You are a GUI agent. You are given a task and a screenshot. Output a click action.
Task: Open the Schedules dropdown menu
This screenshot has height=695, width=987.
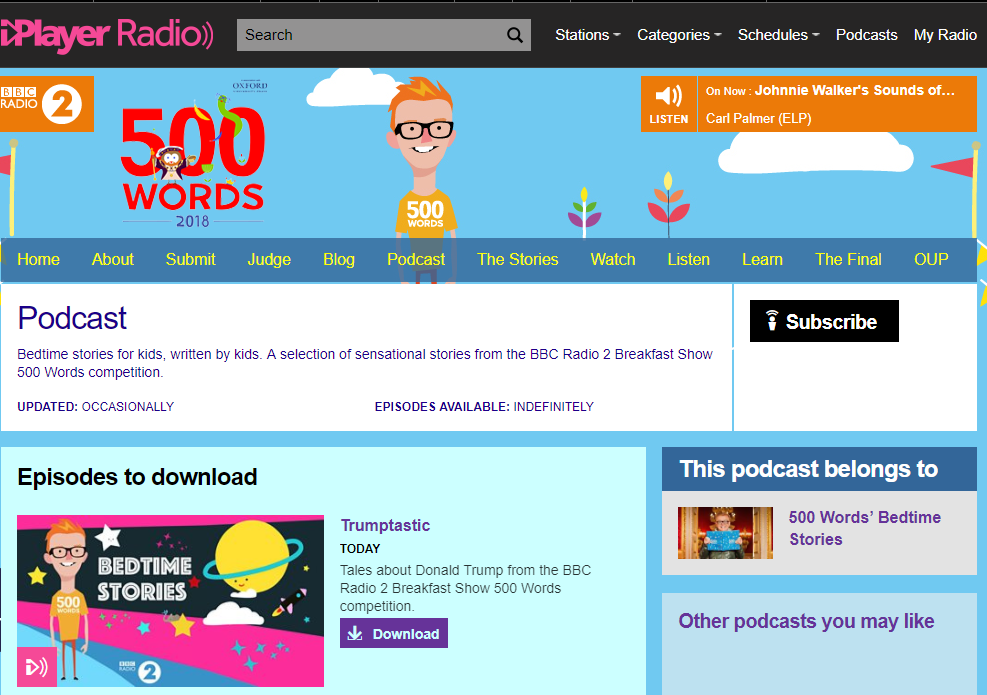coord(778,35)
